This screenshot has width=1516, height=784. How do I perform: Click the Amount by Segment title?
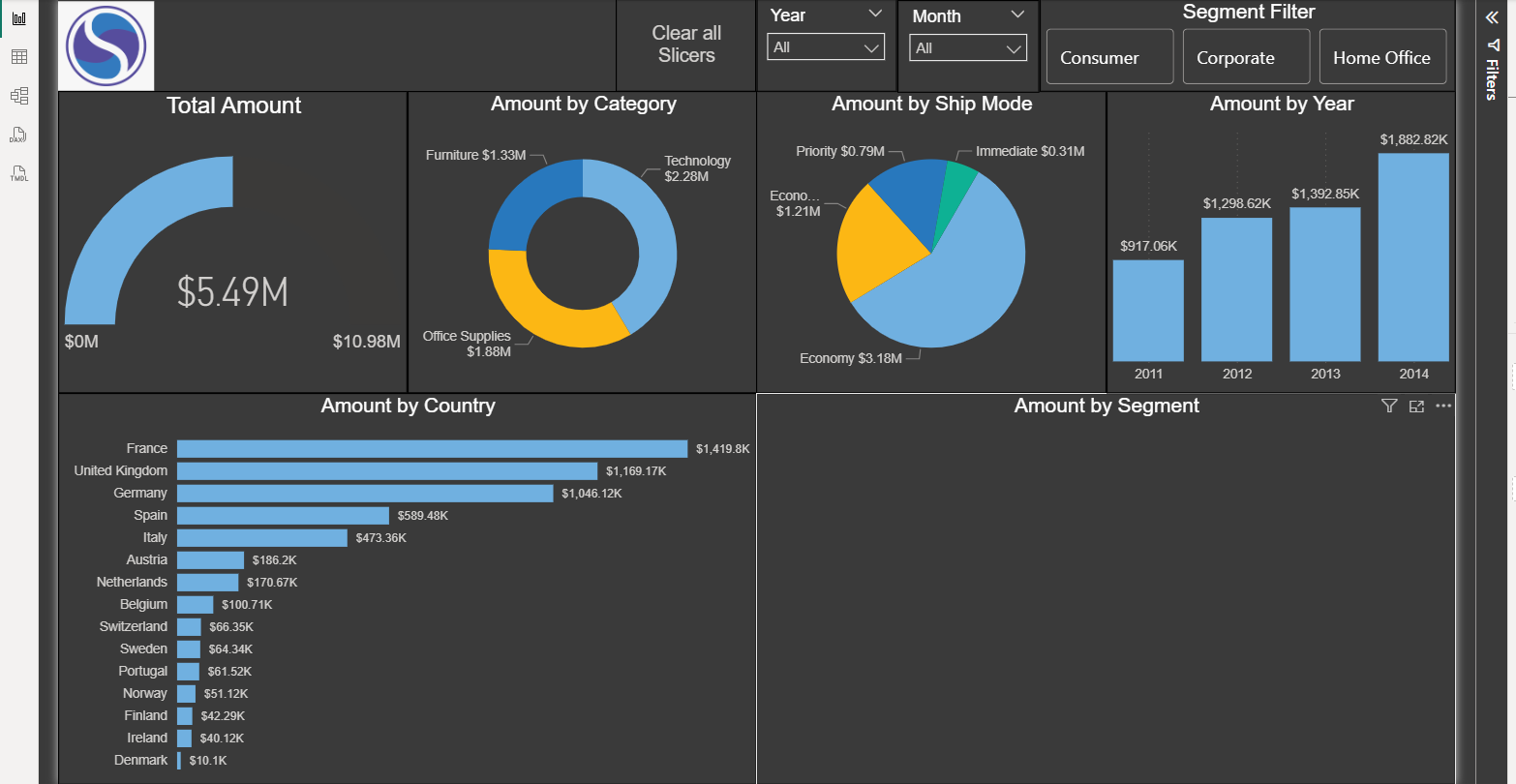pyautogui.click(x=1107, y=406)
